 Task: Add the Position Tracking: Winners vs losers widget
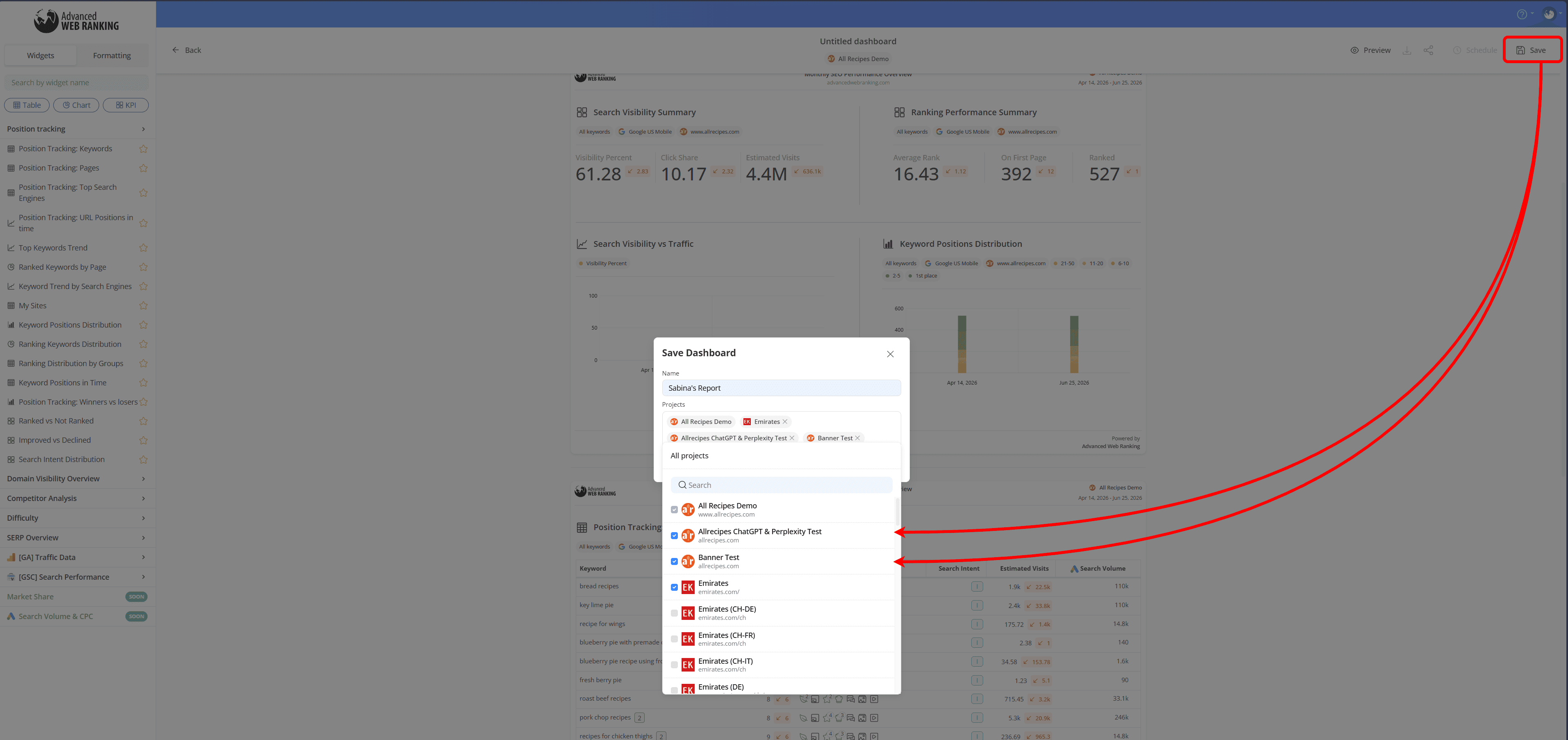click(x=78, y=402)
